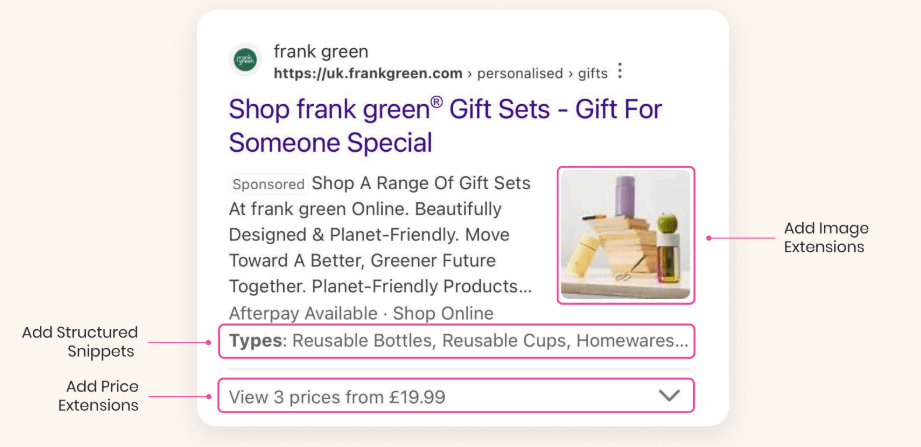Screen dimensions: 921x447
Task: Click "Reusable Bottles" in the Types snippet
Action: 362,341
